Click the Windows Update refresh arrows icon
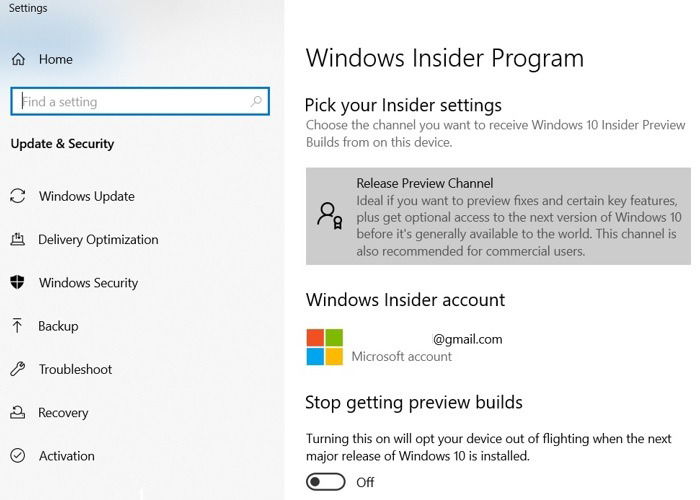The width and height of the screenshot is (700, 500). pyautogui.click(x=18, y=196)
